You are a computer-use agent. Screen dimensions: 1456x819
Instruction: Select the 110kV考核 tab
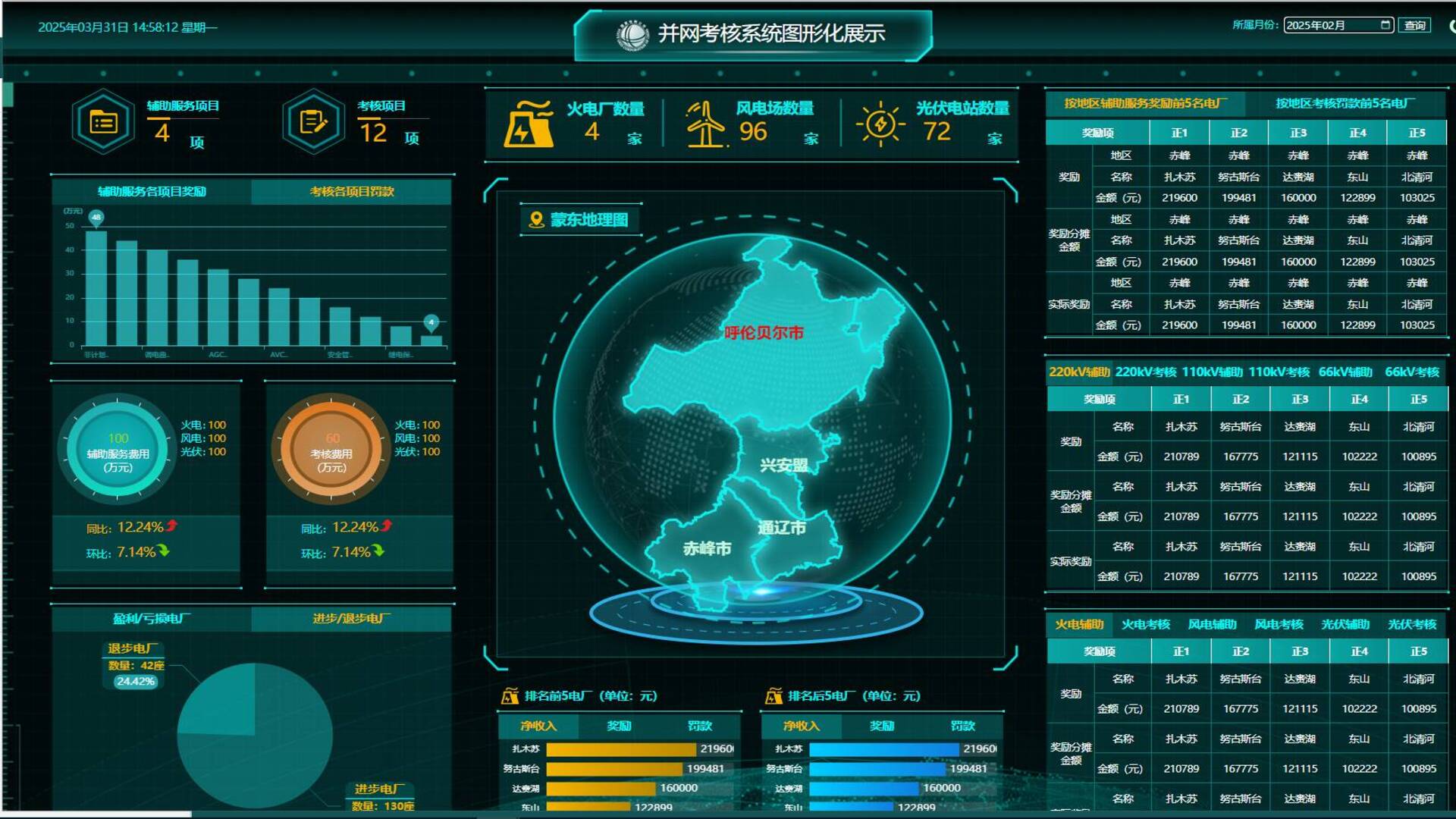click(x=1279, y=372)
